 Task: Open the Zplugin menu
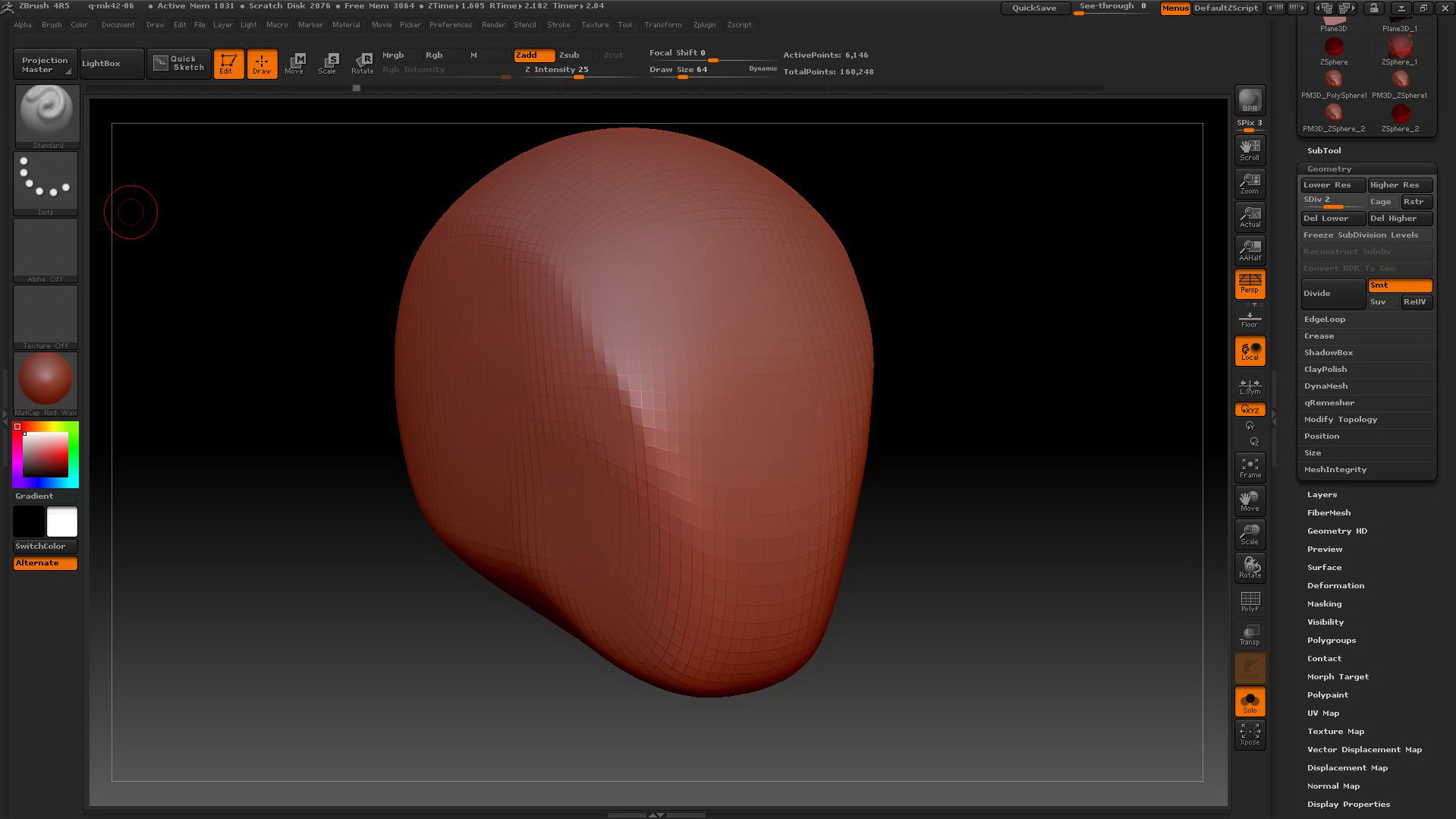pos(704,25)
